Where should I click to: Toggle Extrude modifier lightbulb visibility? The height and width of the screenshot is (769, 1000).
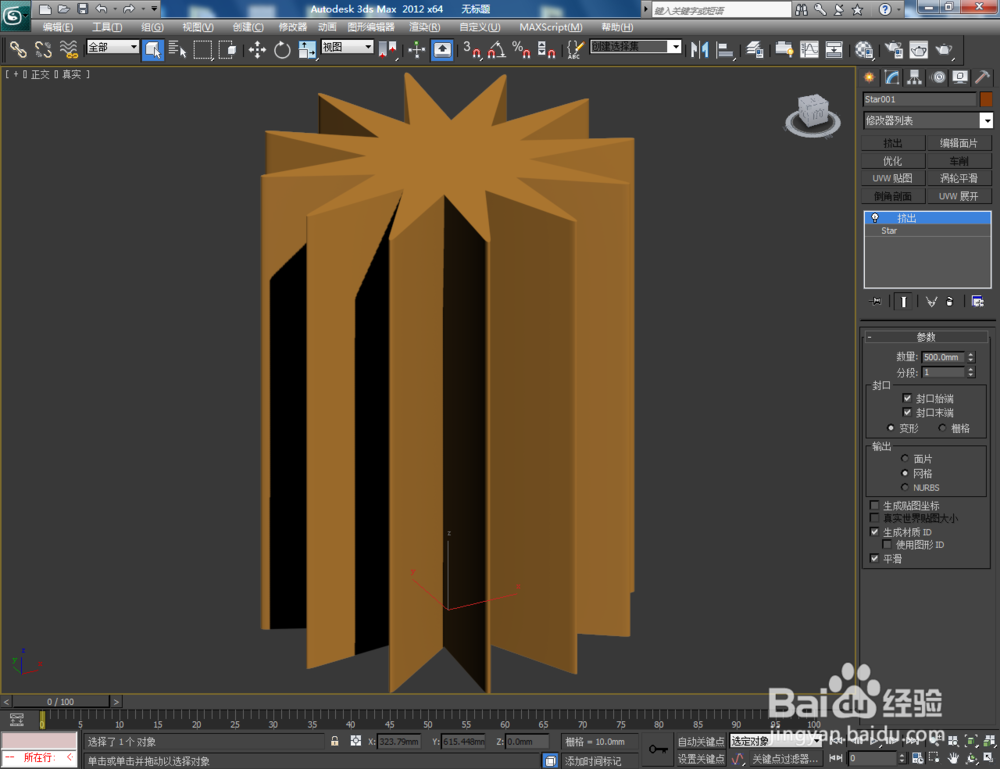coord(875,218)
